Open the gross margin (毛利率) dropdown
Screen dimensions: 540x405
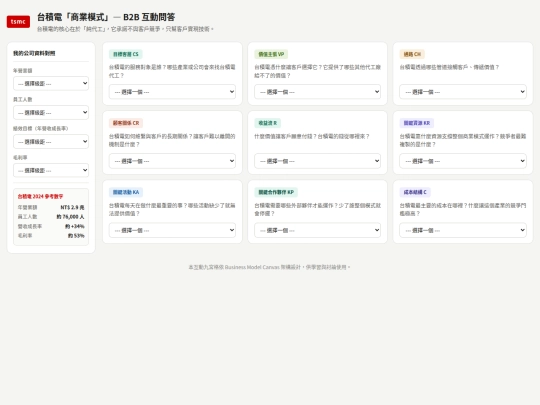[51, 170]
